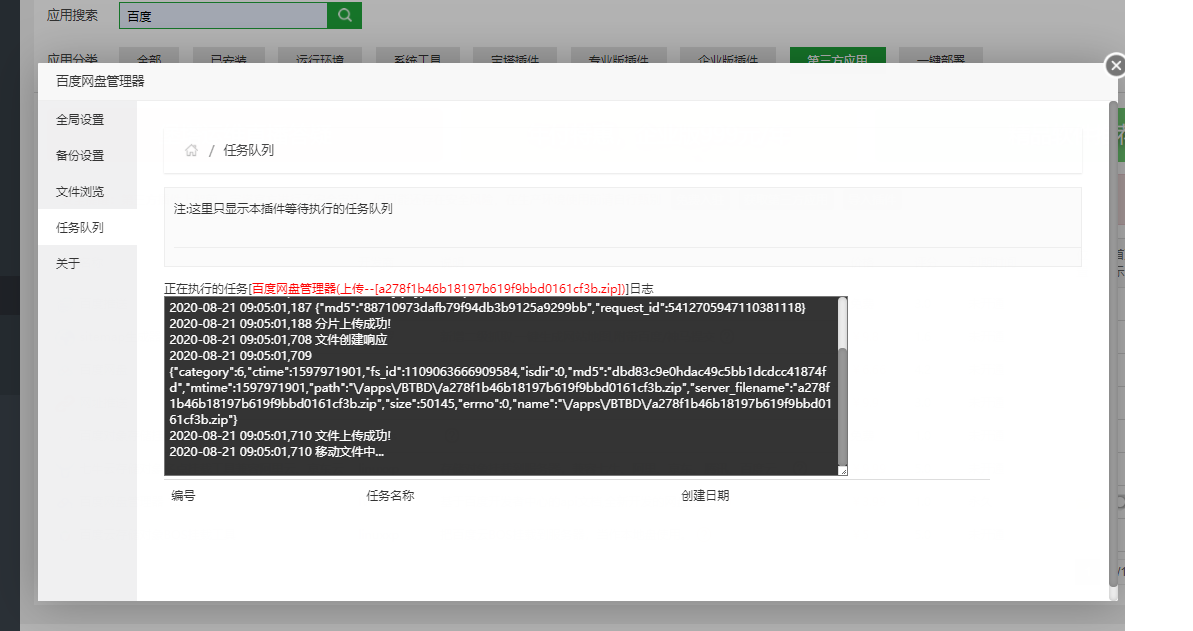1193x631 pixels.
Task: Click the note '注:这里只显示本插件等待执行的任务队列'
Action: point(283,209)
